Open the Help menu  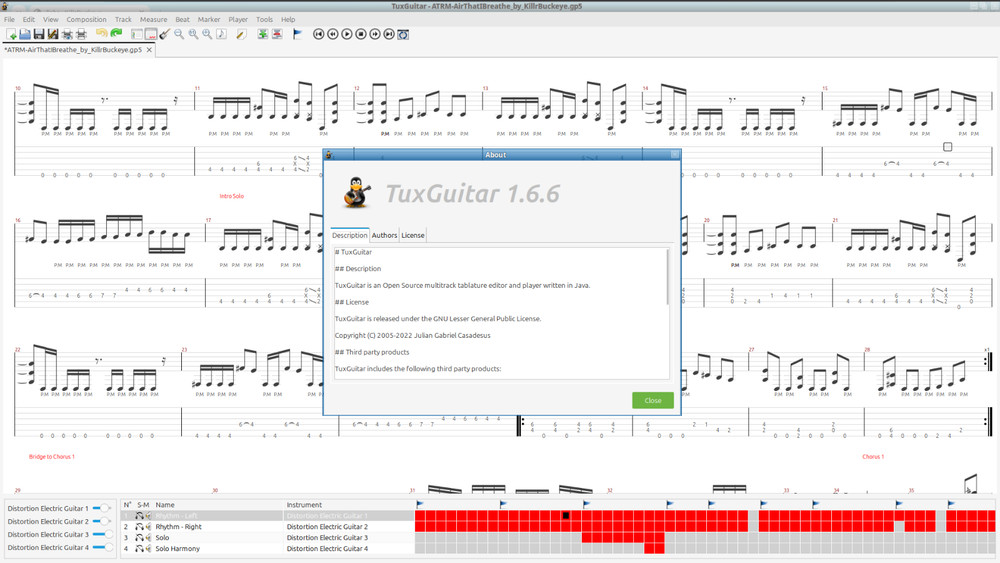click(x=288, y=19)
